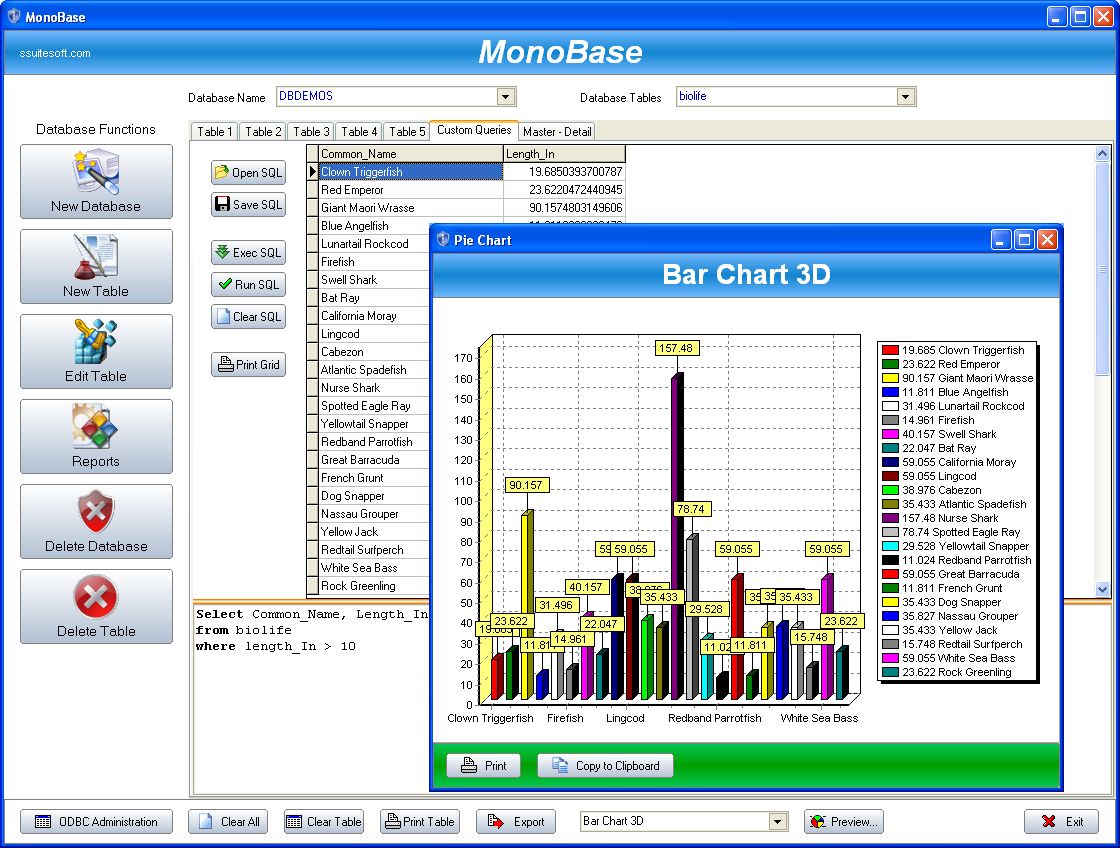Copy the chart to clipboard
Viewport: 1120px width, 848px height.
coord(605,765)
